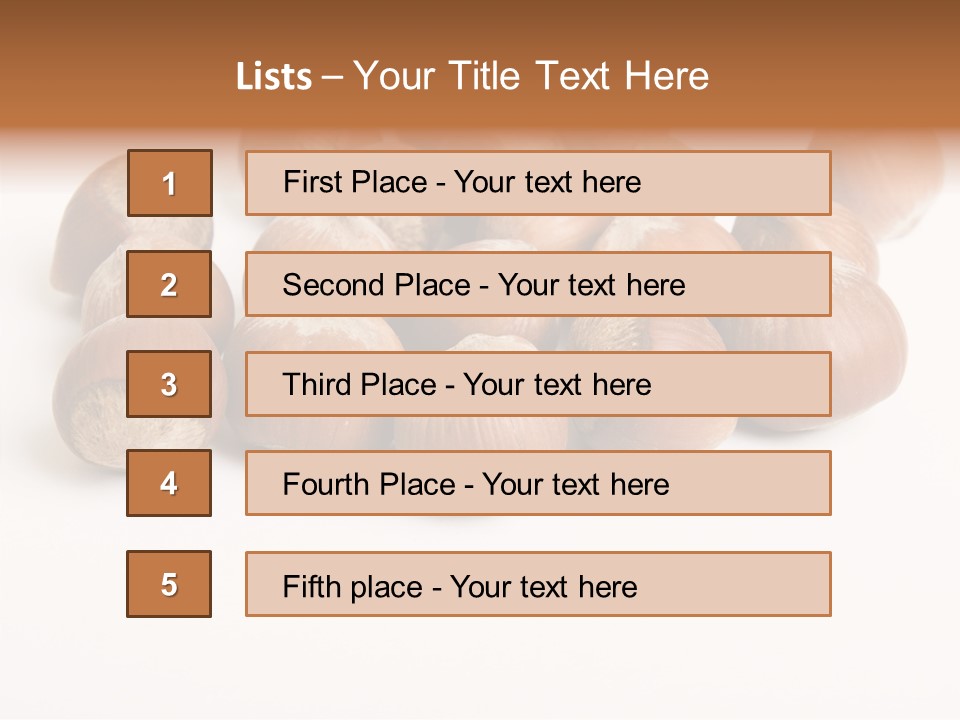Select the number 5 box
Screen dimensions: 960x720
click(169, 584)
